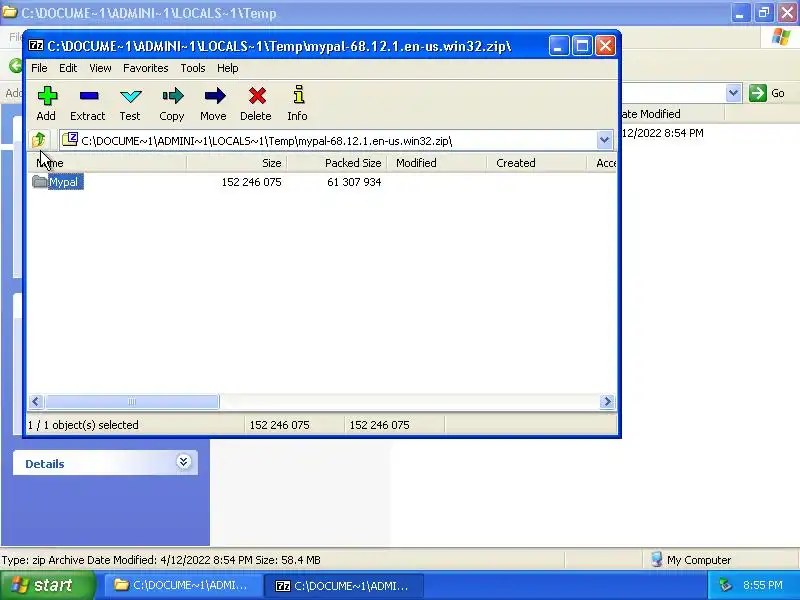Select the Move toolbar icon
Screen dimensions: 800x600
[x=214, y=96]
